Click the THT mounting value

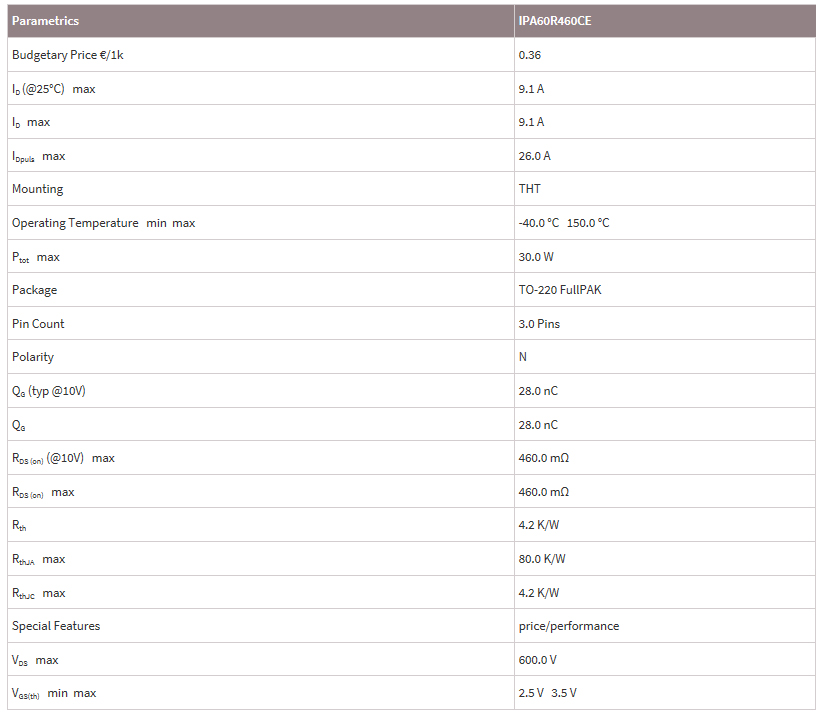(529, 189)
